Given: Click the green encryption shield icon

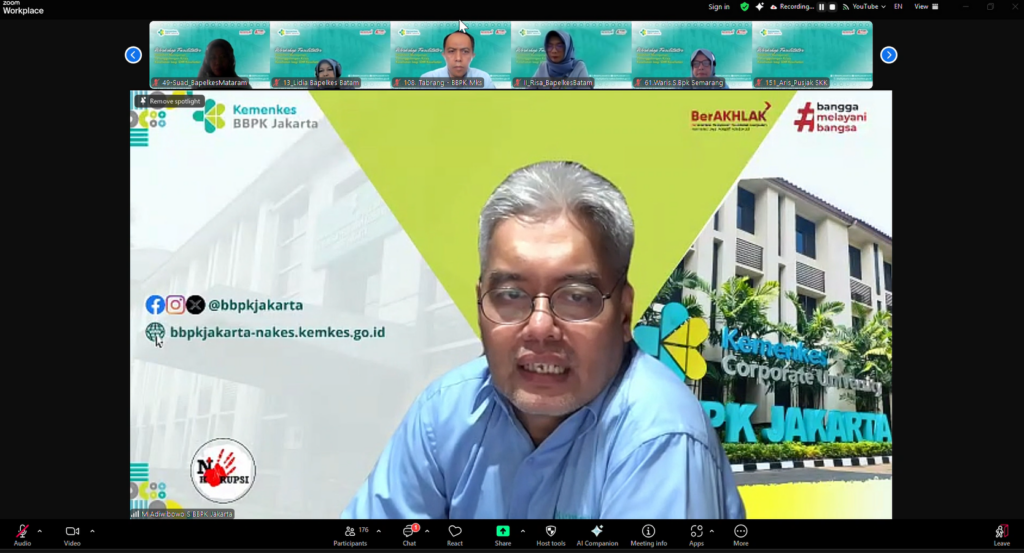Looking at the screenshot, I should coord(744,7).
